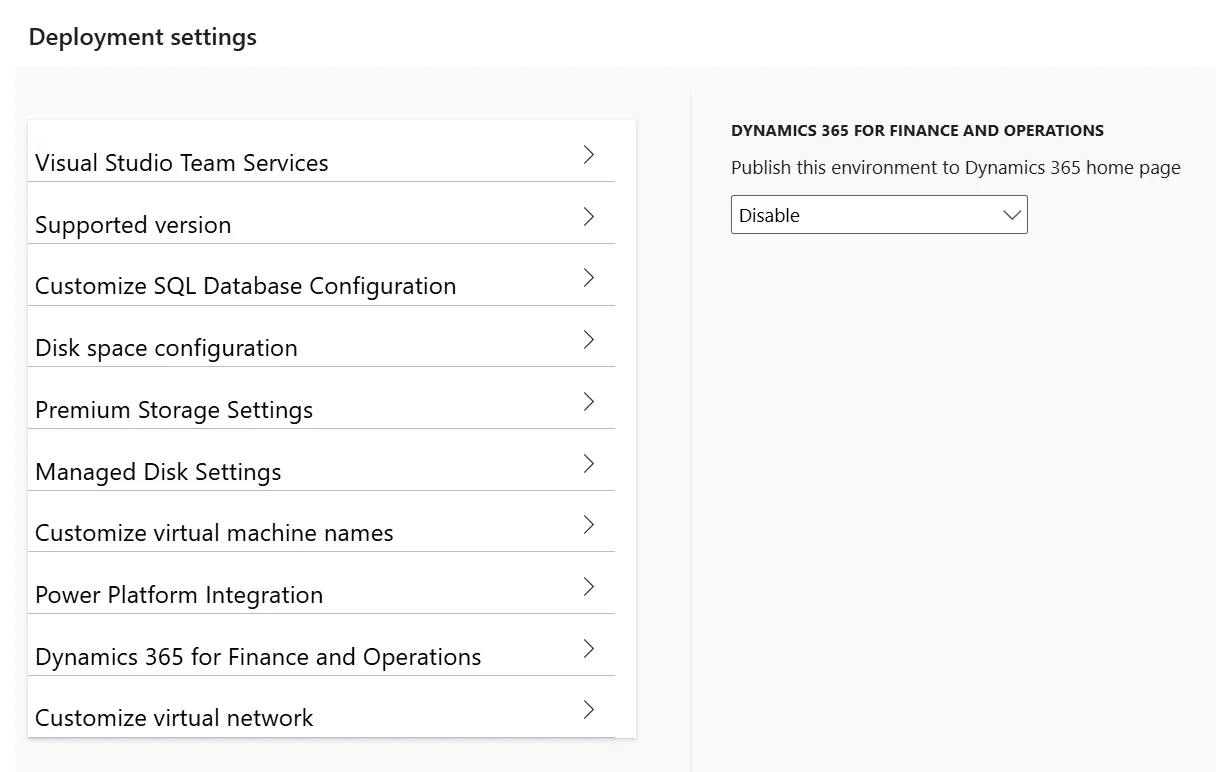Open Customize virtual network section
This screenshot has height=772, width=1216.
(x=321, y=708)
